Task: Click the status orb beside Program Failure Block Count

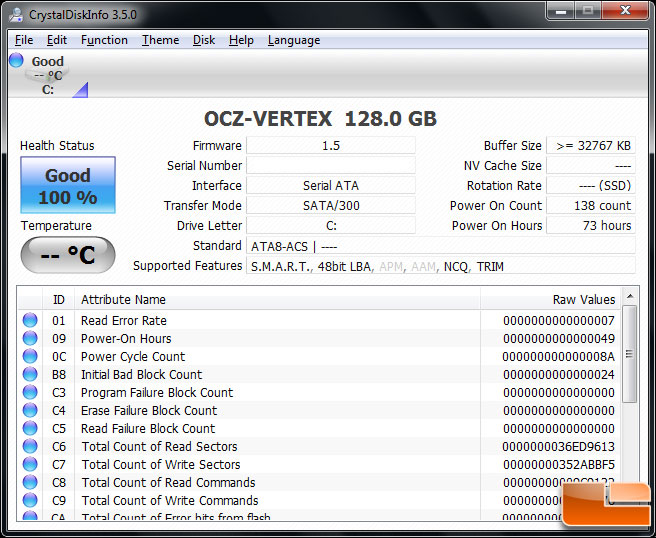Action: pyautogui.click(x=30, y=393)
